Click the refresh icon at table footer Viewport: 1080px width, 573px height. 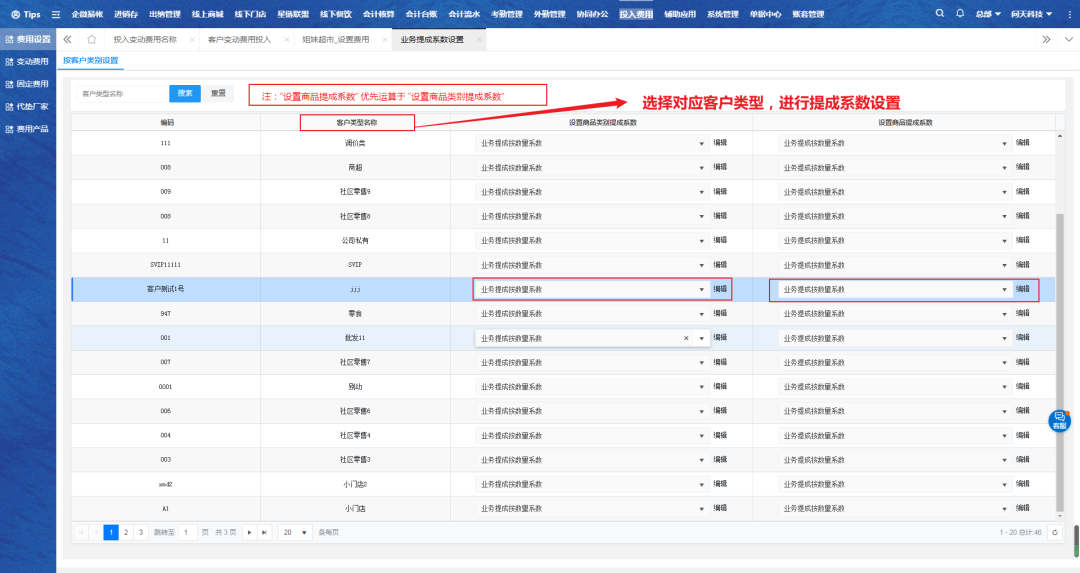1054,532
